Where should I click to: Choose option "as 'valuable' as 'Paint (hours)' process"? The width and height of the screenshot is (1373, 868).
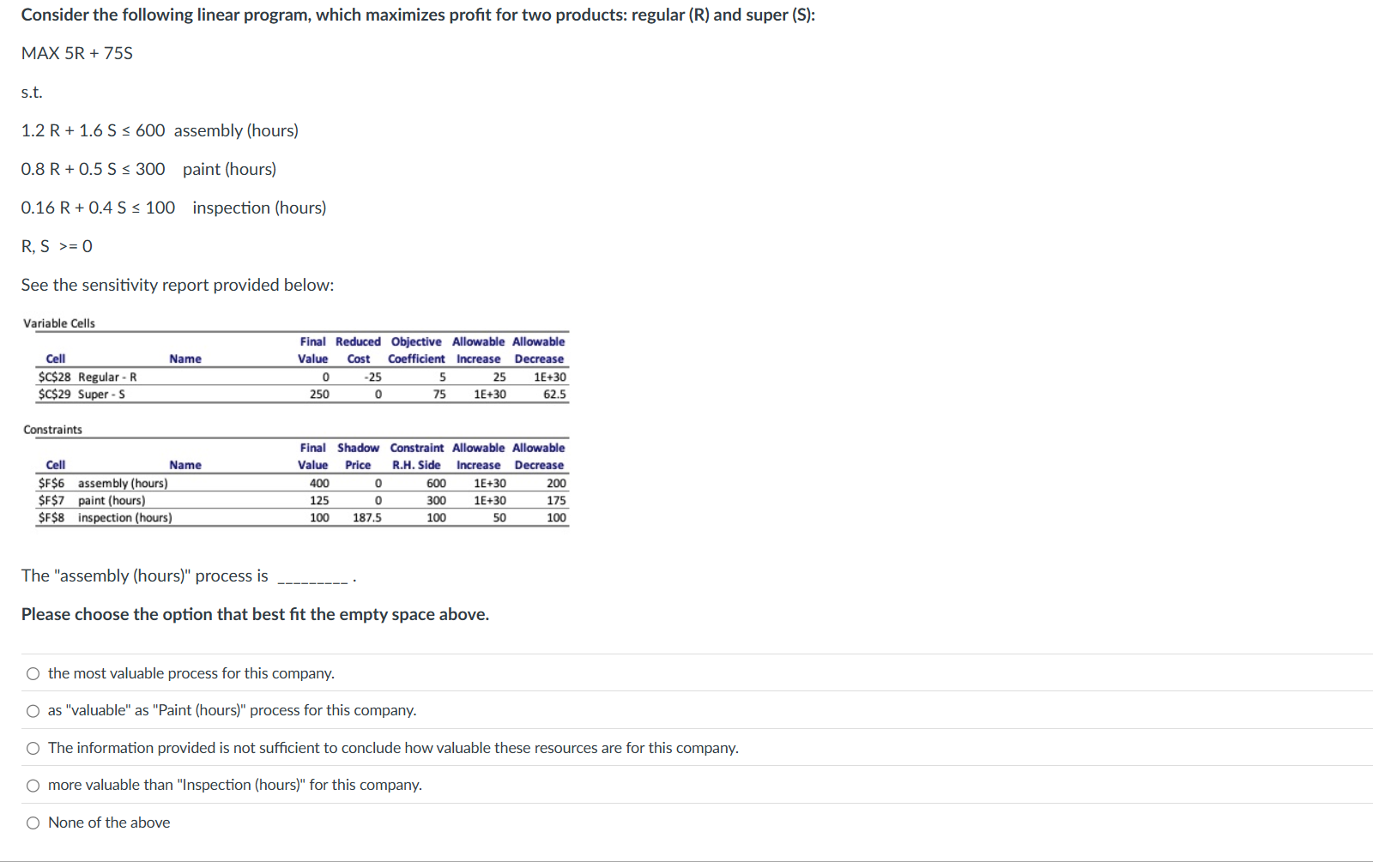[x=32, y=710]
